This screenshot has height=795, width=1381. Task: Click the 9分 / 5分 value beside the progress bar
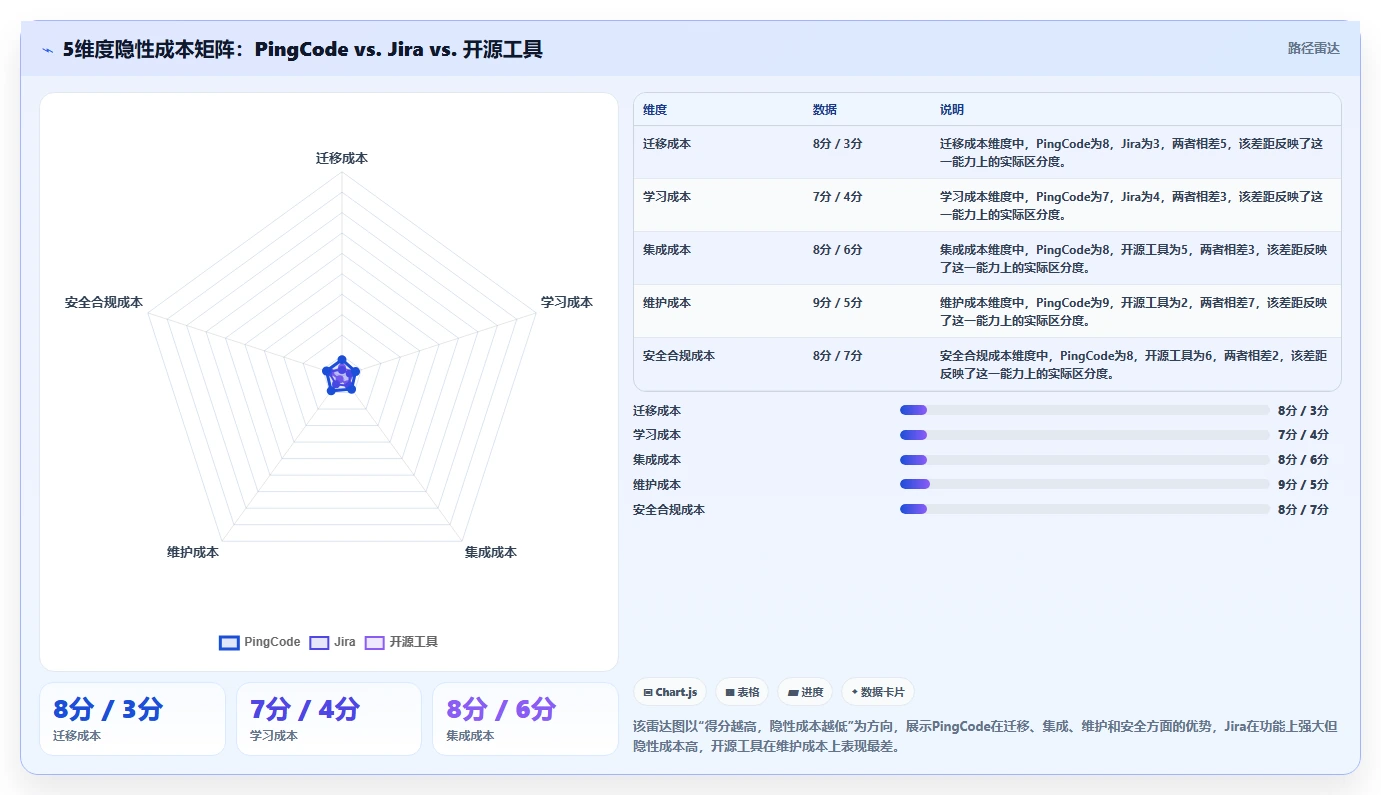point(1303,484)
